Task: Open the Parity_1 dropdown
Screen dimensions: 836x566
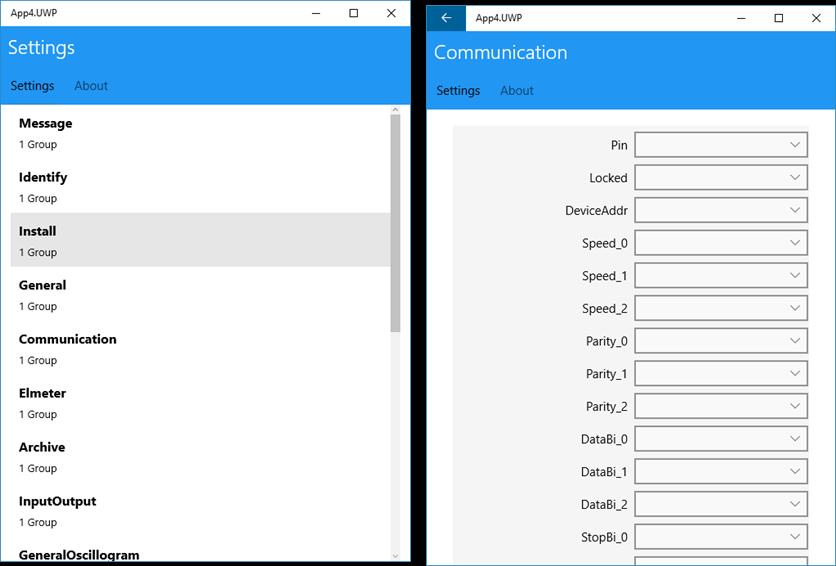Action: tap(721, 374)
